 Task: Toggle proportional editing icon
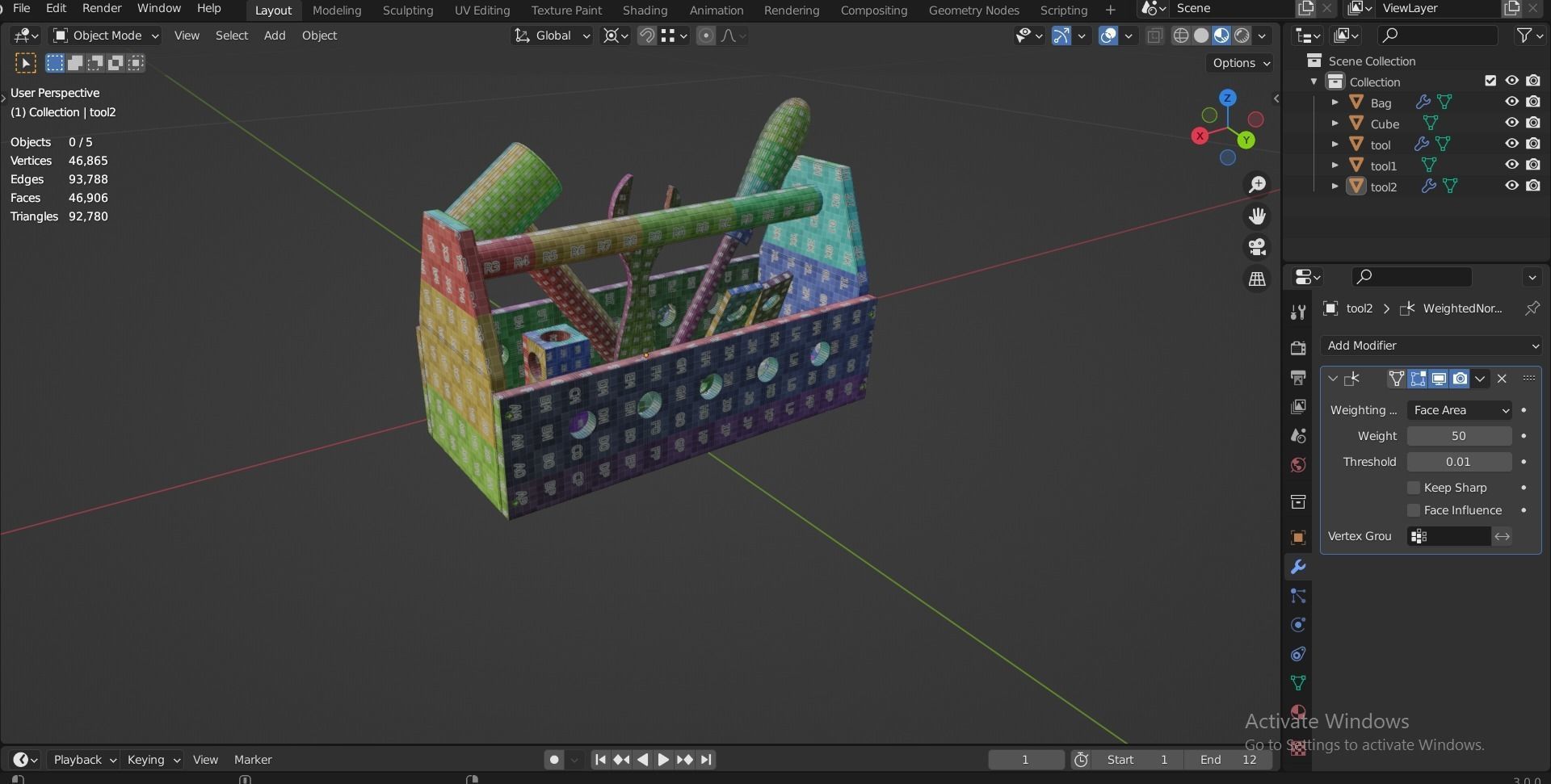pyautogui.click(x=705, y=36)
